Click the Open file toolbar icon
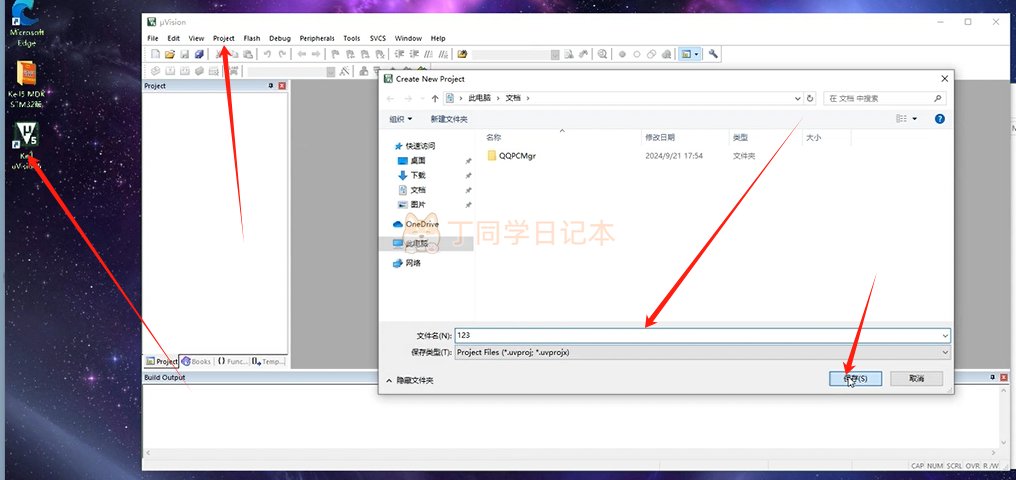Image resolution: width=1016 pixels, height=480 pixels. click(170, 54)
